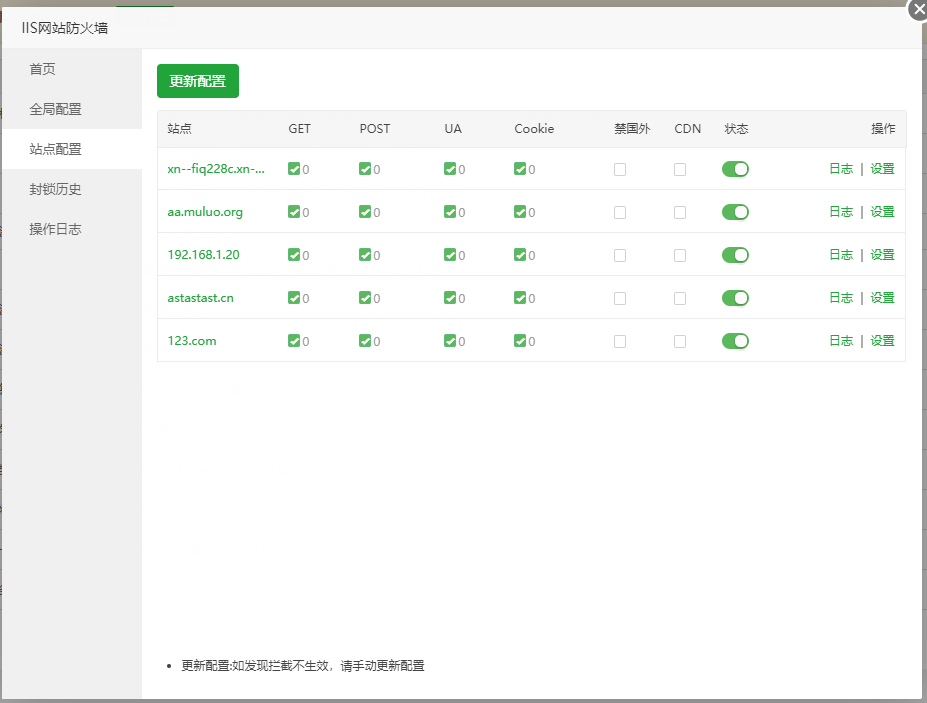Screen dimensions: 927x703
Task: Enable 禁国外 for xn--fiq228c.xn-... site
Action: point(620,170)
